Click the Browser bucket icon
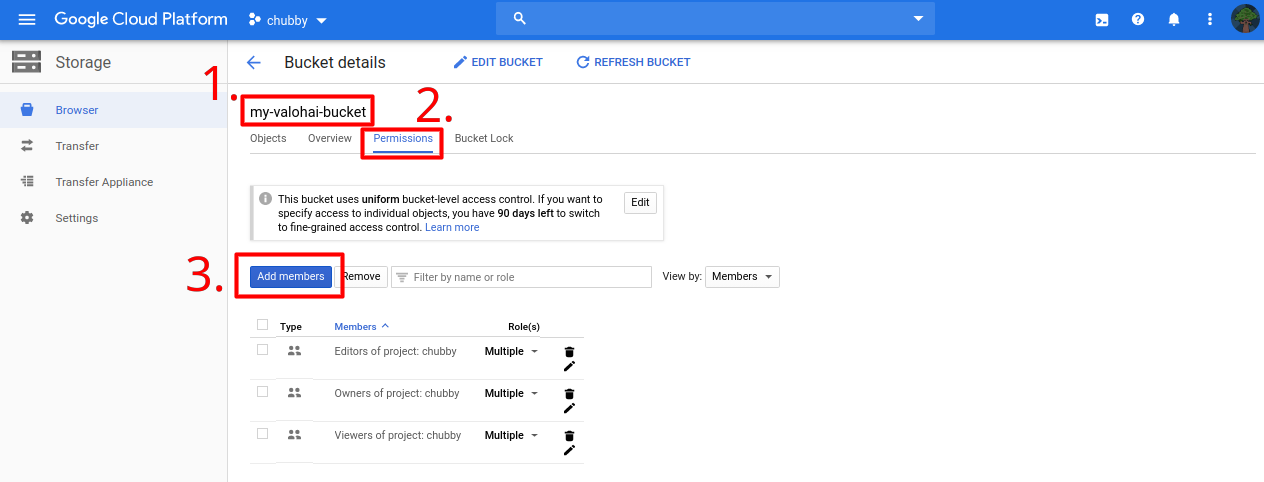 [x=27, y=110]
